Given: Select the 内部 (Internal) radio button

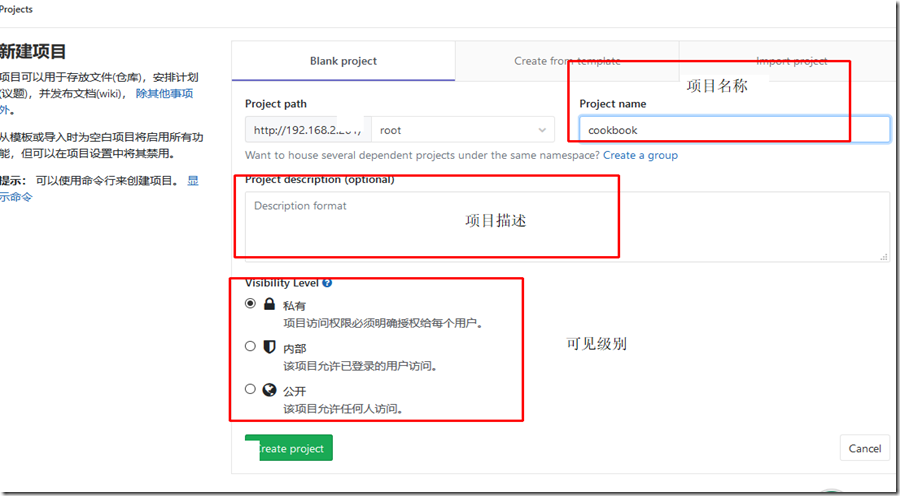Looking at the screenshot, I should [251, 346].
